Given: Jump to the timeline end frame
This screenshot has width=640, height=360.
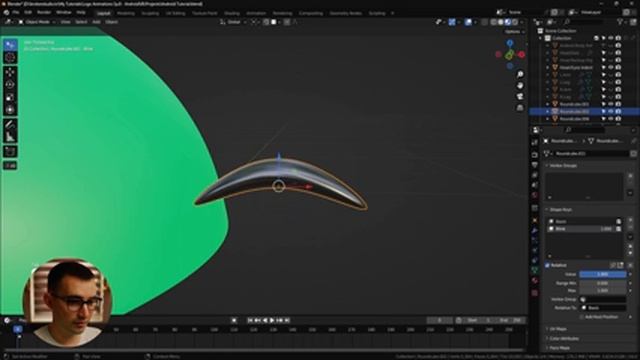Looking at the screenshot, I should pyautogui.click(x=287, y=320).
